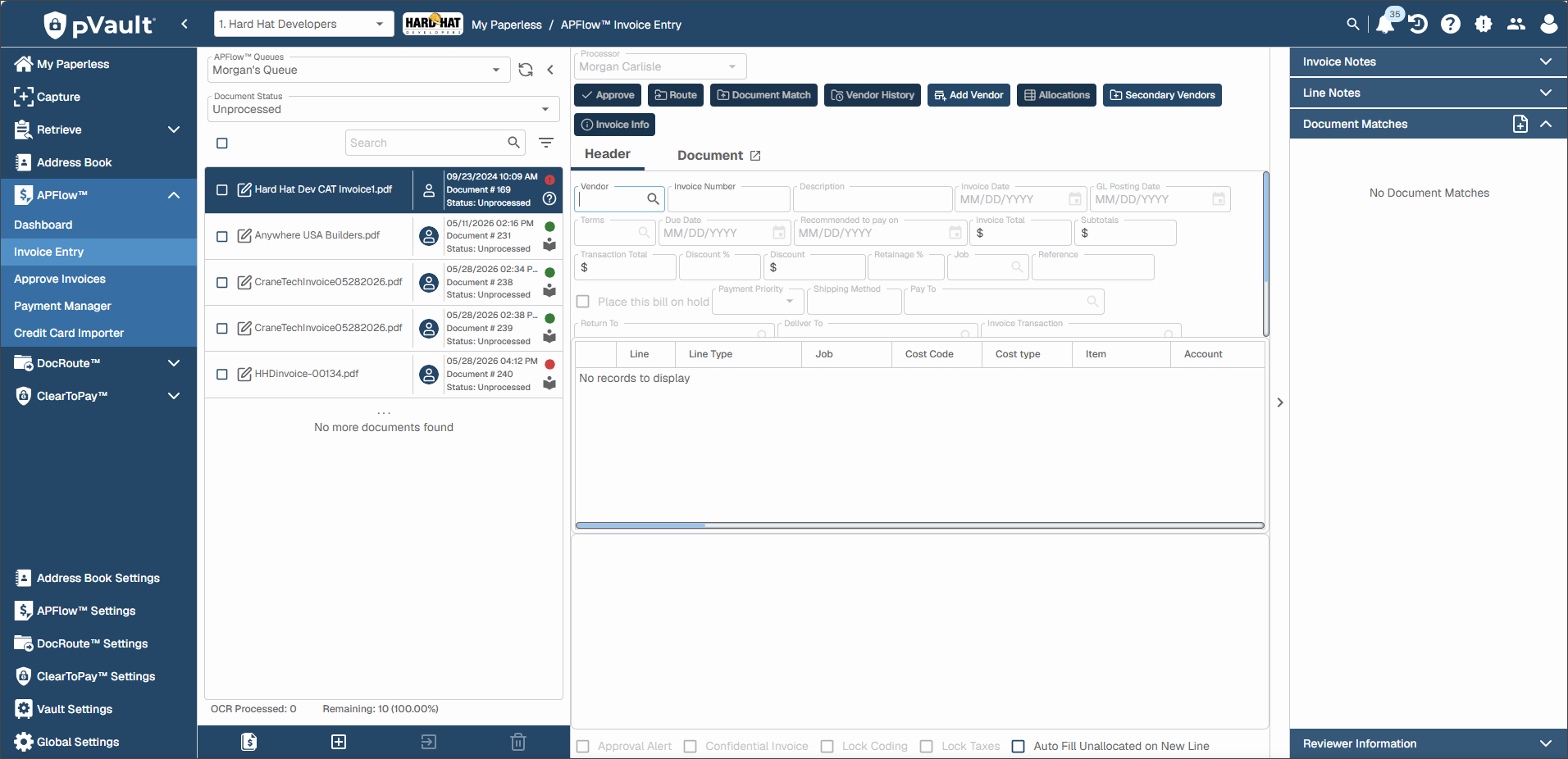1568x759 pixels.
Task: Click the search magnifier in document search
Action: click(x=513, y=143)
